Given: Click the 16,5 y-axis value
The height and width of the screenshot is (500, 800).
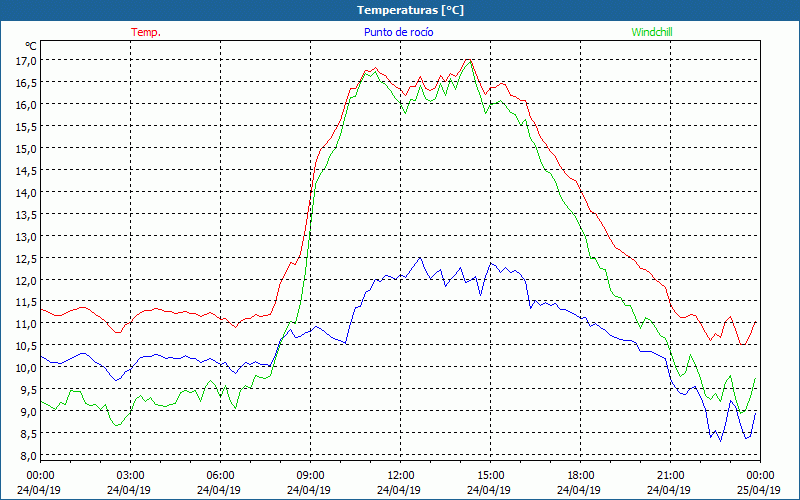Looking at the screenshot, I should (26, 83).
